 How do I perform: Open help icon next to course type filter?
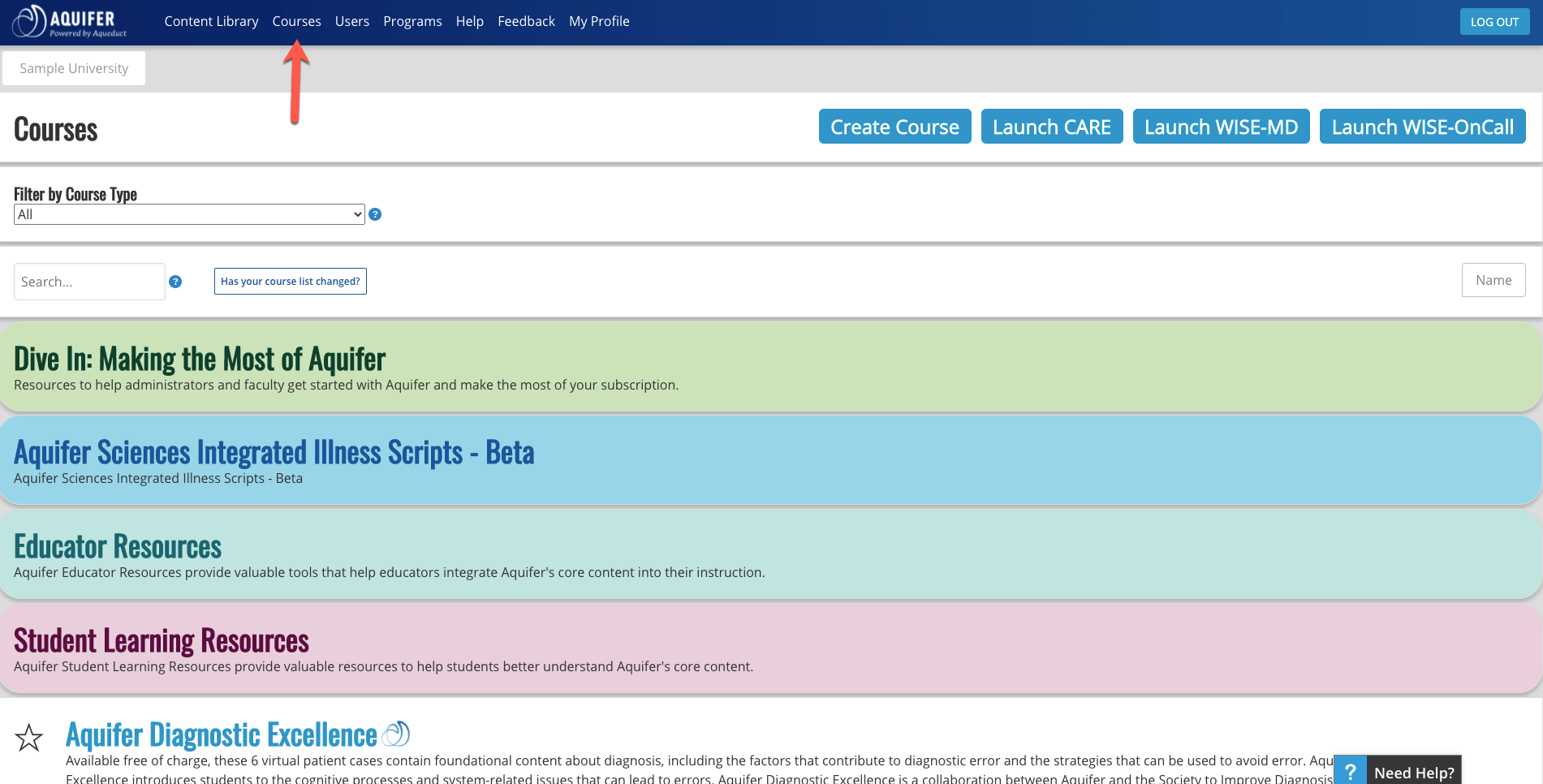[x=375, y=214]
